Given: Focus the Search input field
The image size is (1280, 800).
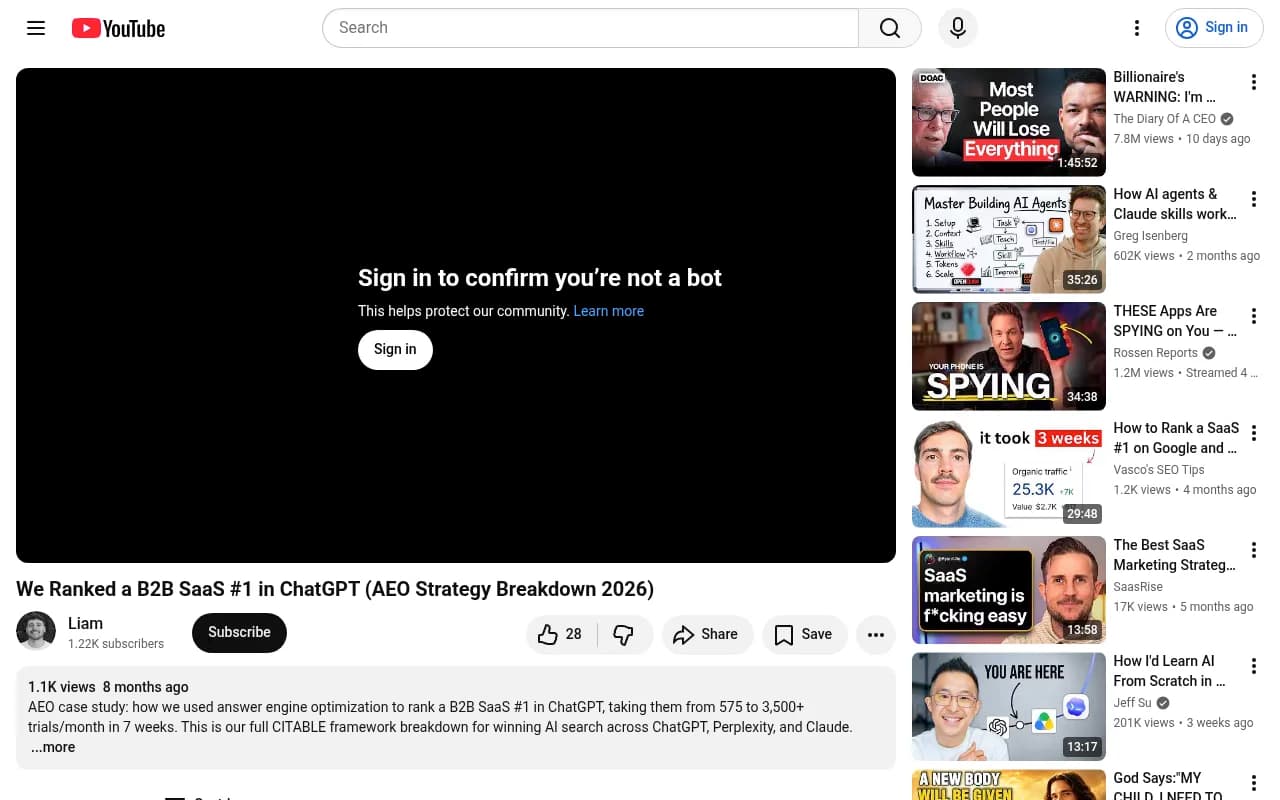Looking at the screenshot, I should point(590,28).
